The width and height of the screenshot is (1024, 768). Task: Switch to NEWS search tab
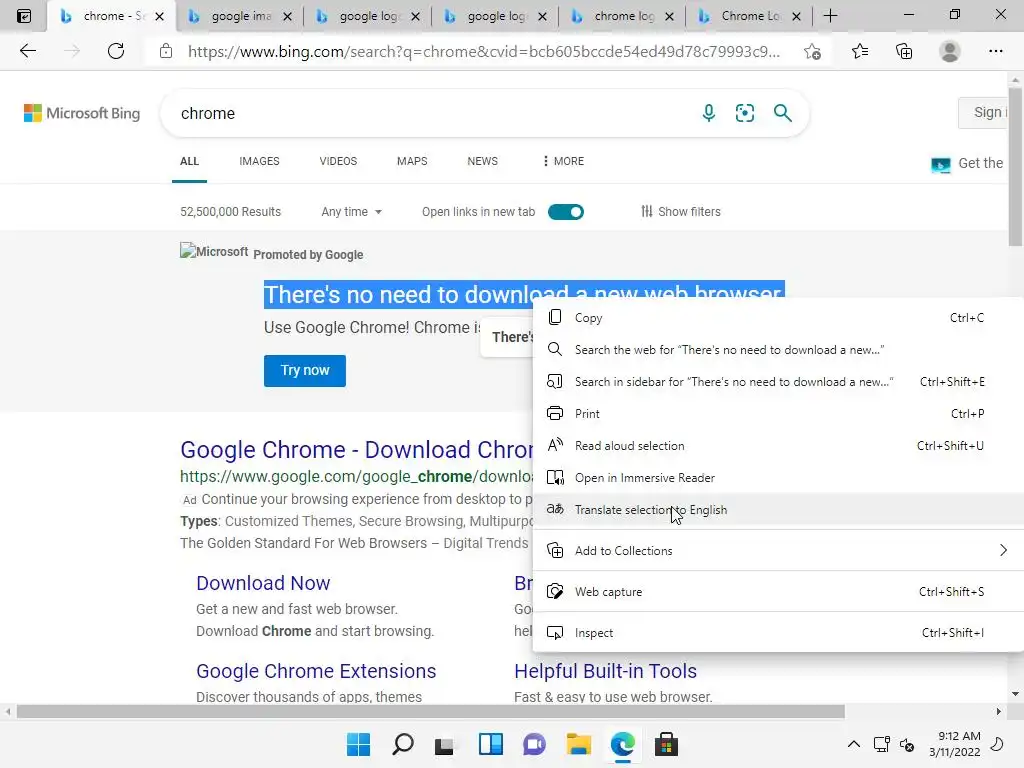[483, 161]
